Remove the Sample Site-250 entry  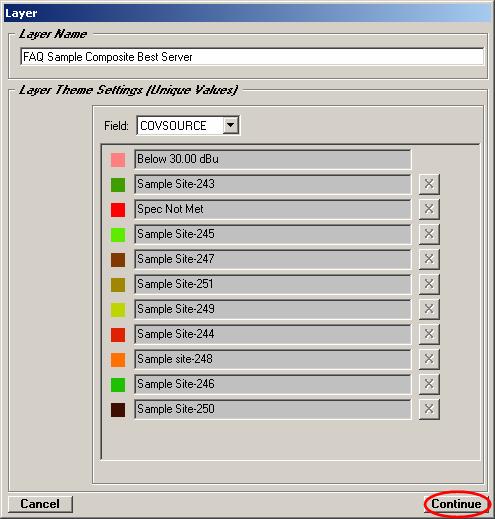429,409
